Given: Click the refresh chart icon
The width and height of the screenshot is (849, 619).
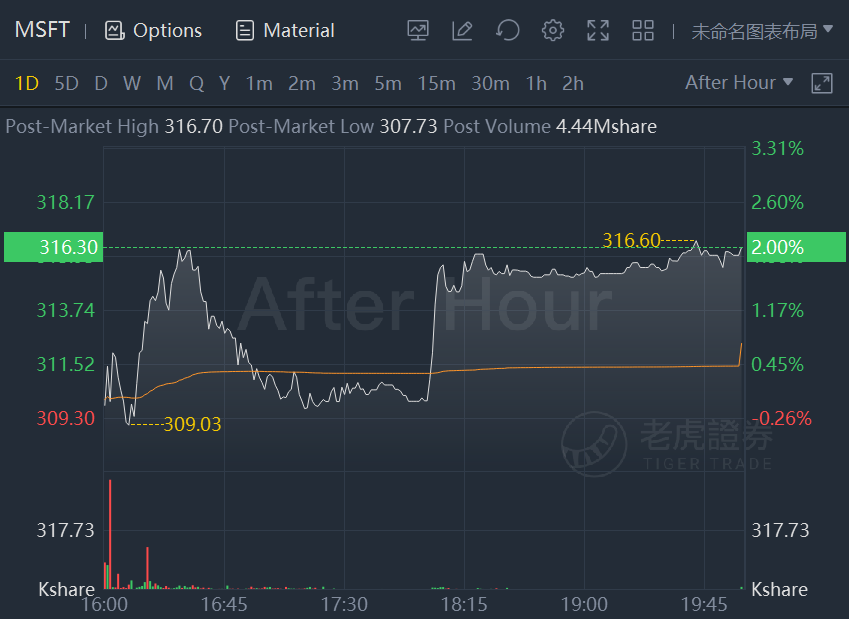Looking at the screenshot, I should tap(507, 30).
